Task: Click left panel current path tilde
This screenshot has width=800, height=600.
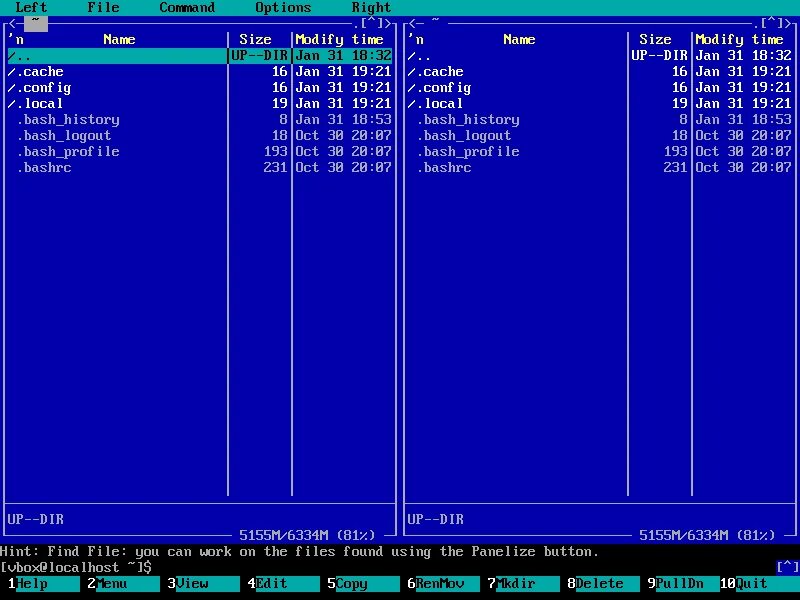Action: [x=36, y=22]
